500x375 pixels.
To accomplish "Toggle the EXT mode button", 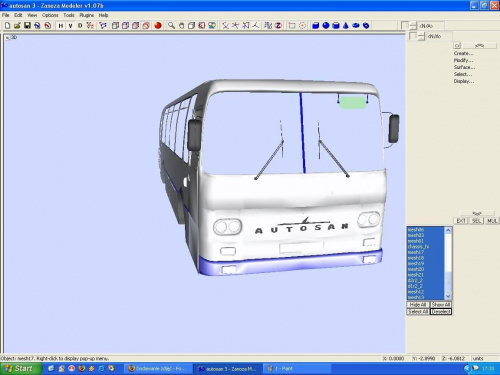I will pos(461,221).
